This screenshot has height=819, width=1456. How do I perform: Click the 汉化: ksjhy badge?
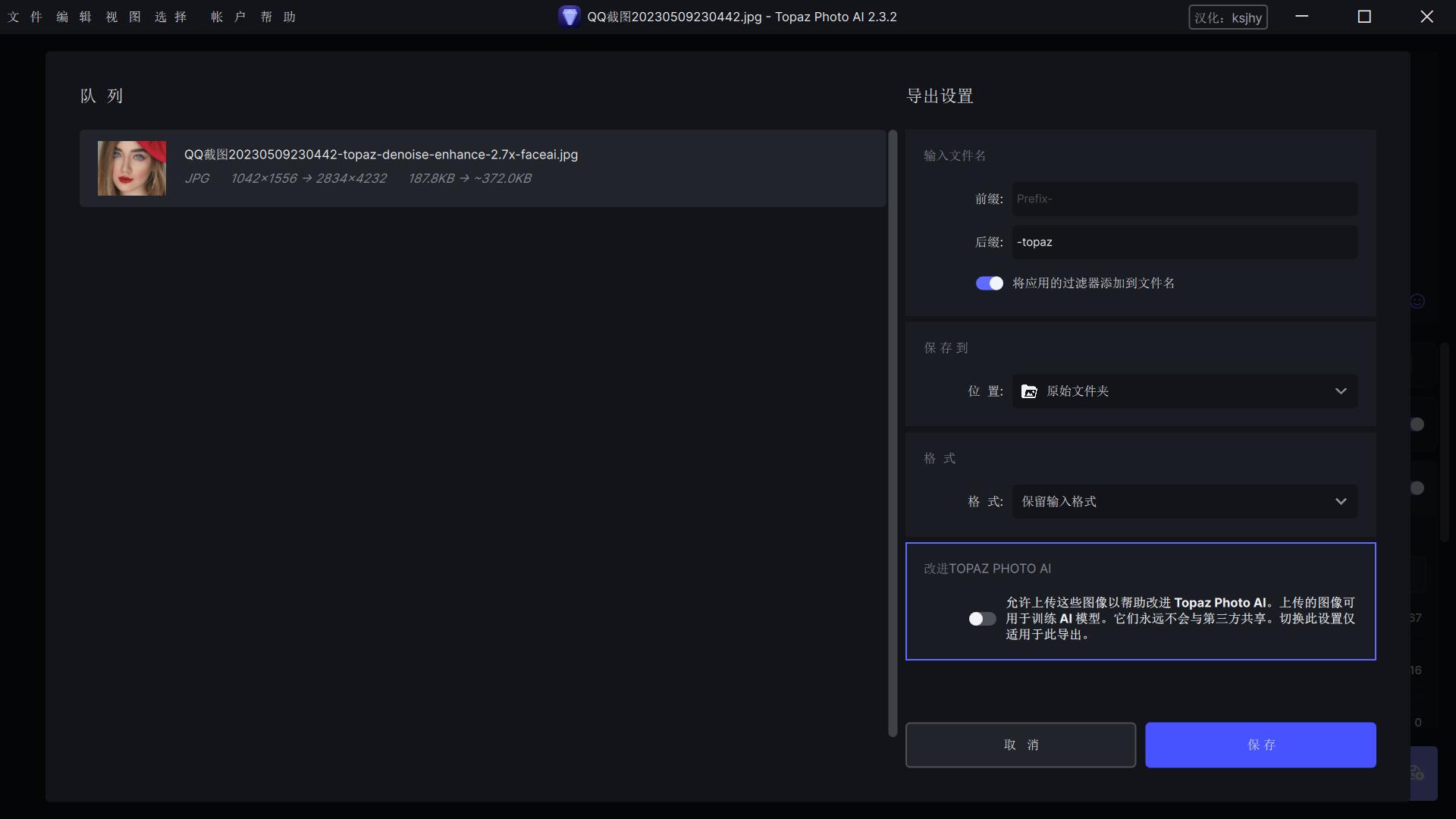tap(1228, 17)
